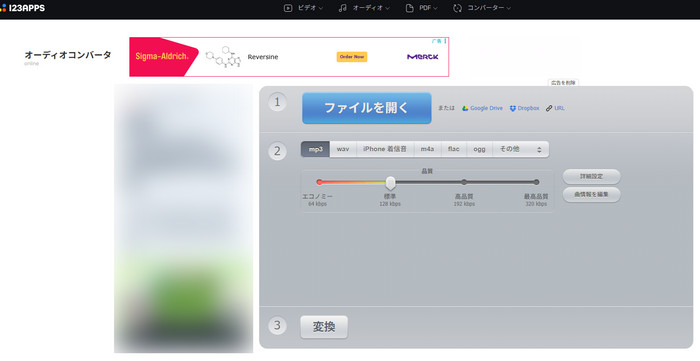
Task: Open the その他 formats dropdown
Action: pyautogui.click(x=521, y=149)
